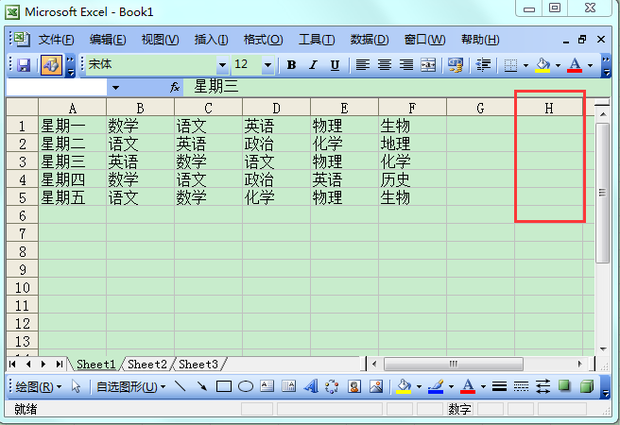620x425 pixels.
Task: Apply blue line color in drawing toolbar
Action: (x=436, y=386)
